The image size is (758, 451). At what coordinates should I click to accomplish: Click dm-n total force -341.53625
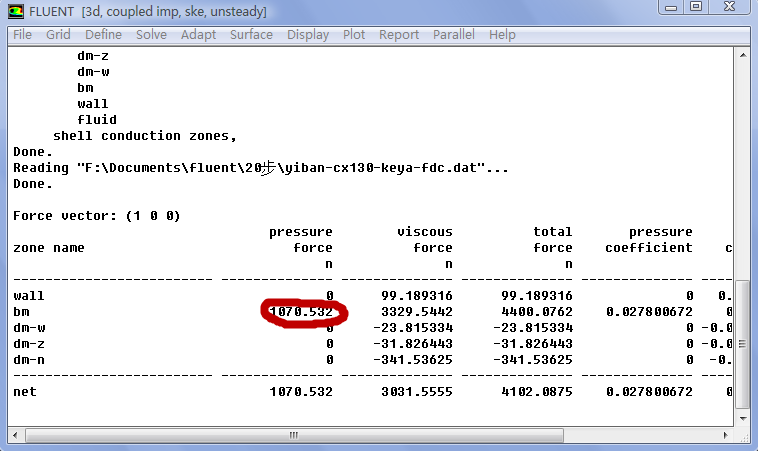pyautogui.click(x=533, y=360)
